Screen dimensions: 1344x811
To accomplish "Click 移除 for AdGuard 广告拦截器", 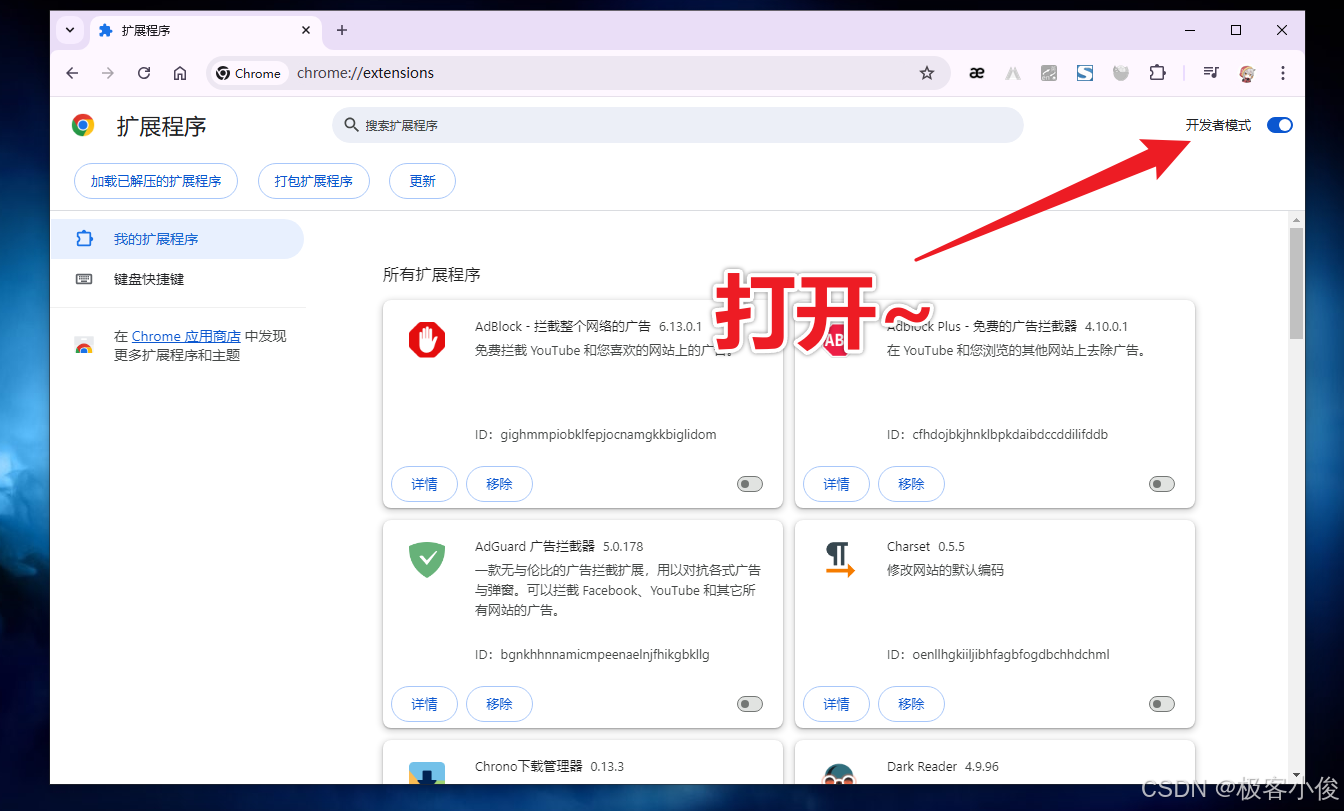I will click(x=499, y=704).
